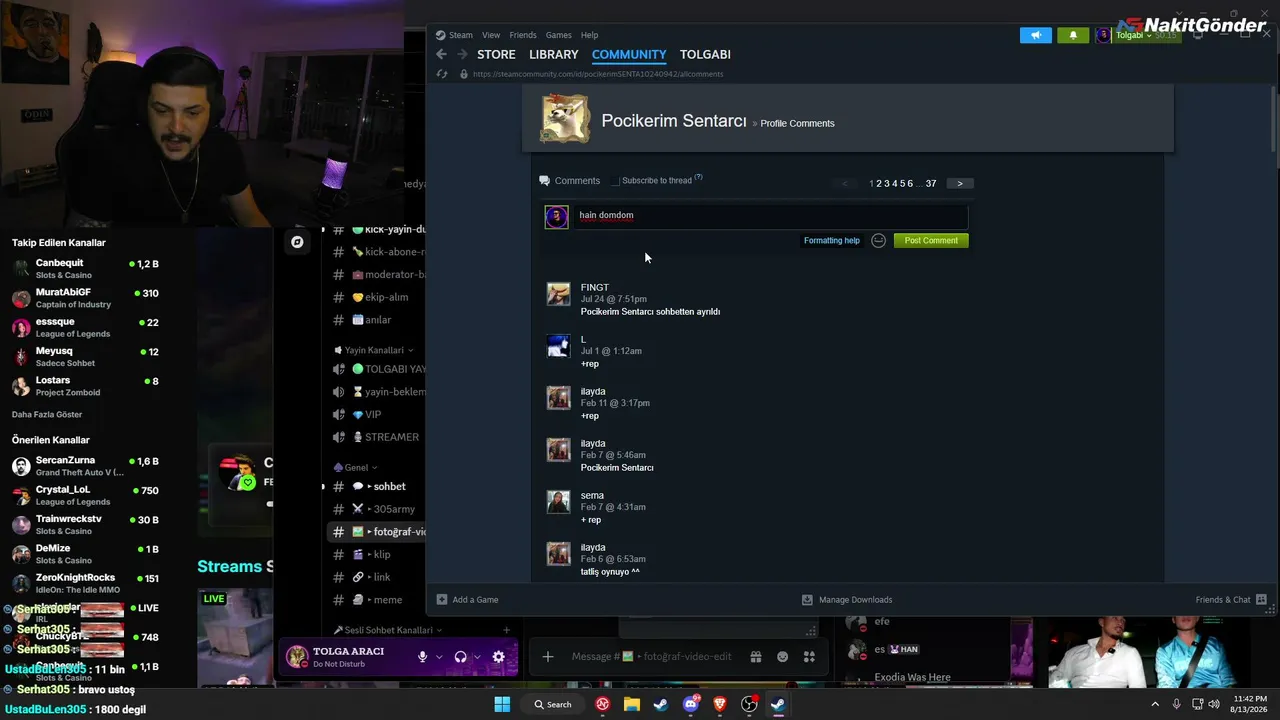Viewport: 1280px width, 720px height.
Task: Open Discord emoji picker in message bar
Action: [x=783, y=657]
